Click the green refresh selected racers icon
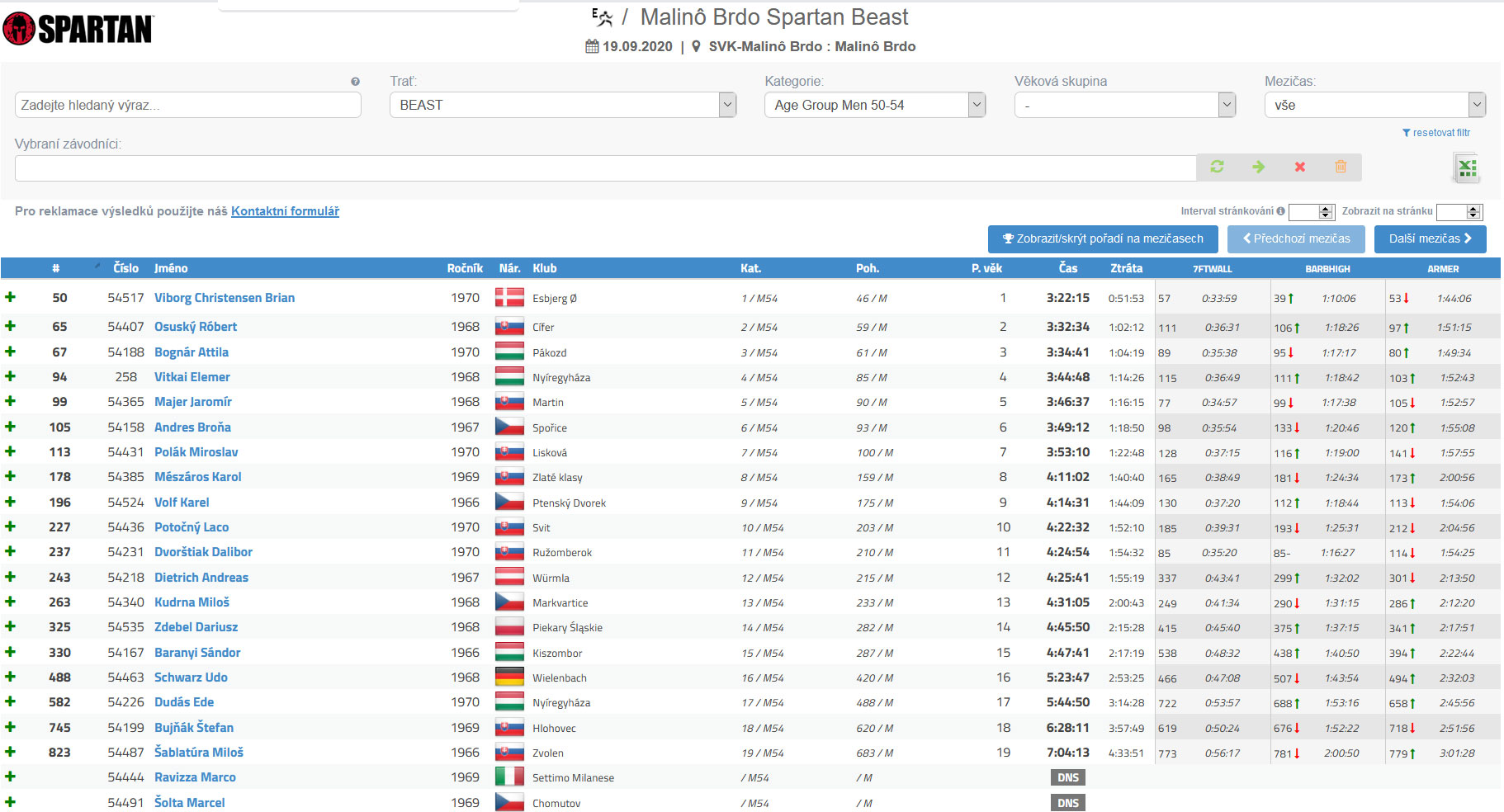Image resolution: width=1504 pixels, height=812 pixels. (1217, 167)
